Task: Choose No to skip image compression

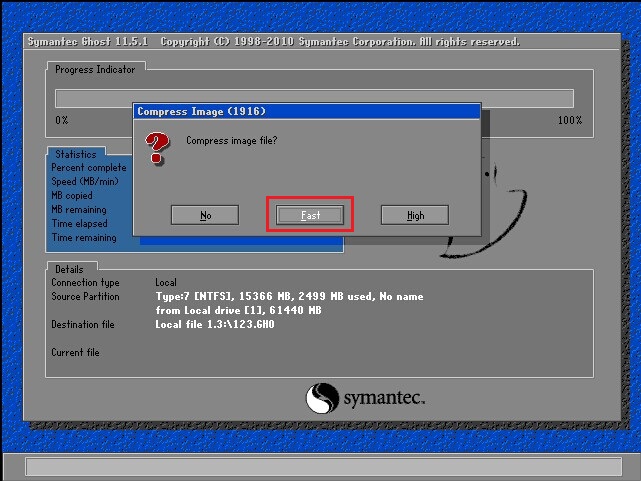Action: coord(205,215)
